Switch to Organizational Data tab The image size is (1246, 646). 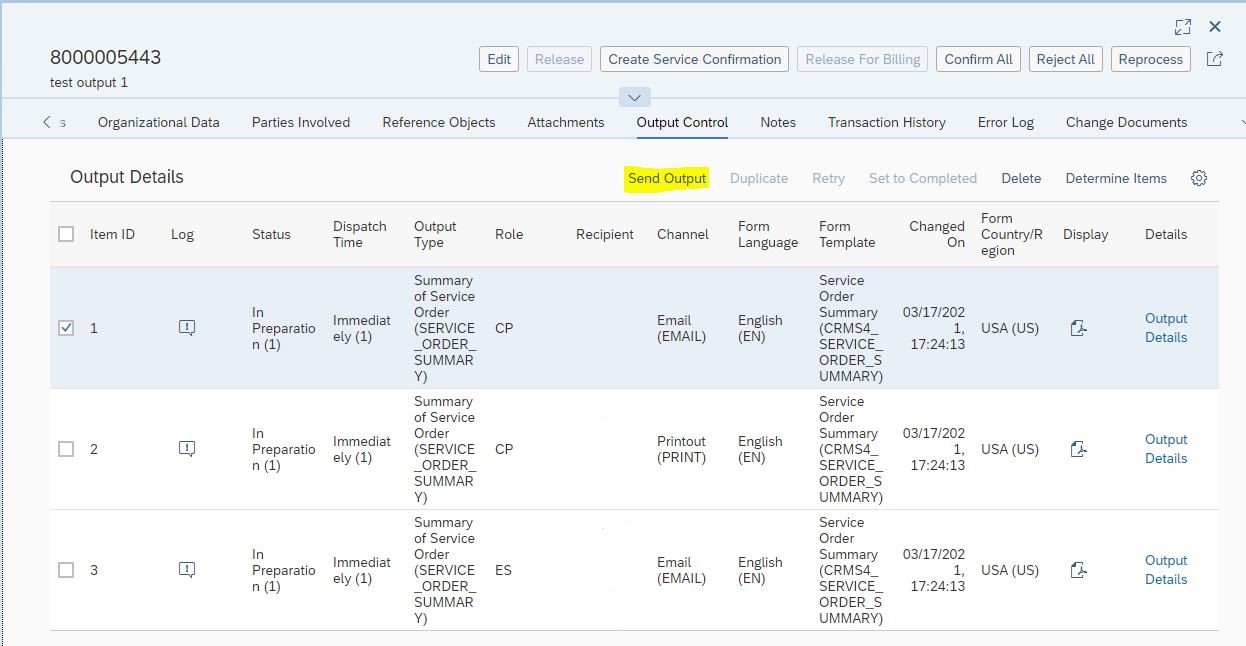(159, 122)
